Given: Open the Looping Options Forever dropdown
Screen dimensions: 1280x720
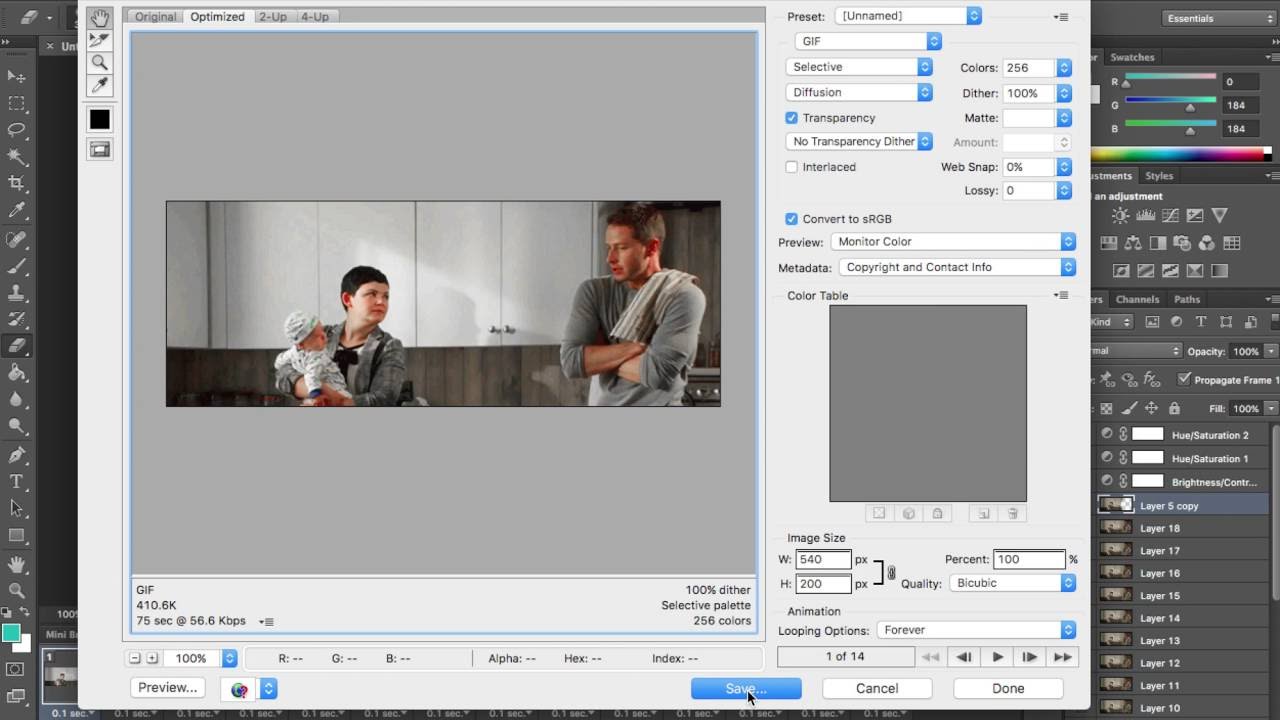Looking at the screenshot, I should (976, 630).
